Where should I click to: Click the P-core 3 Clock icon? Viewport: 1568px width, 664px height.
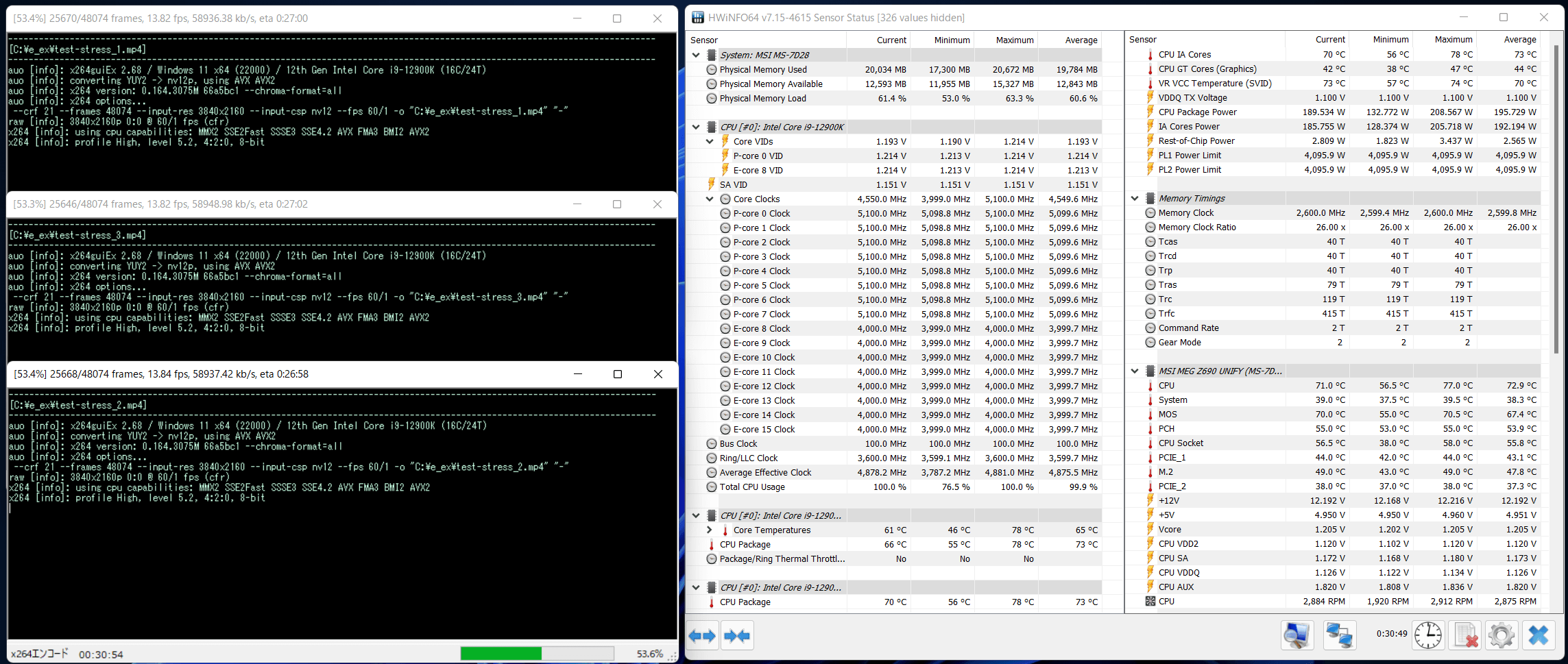(725, 257)
